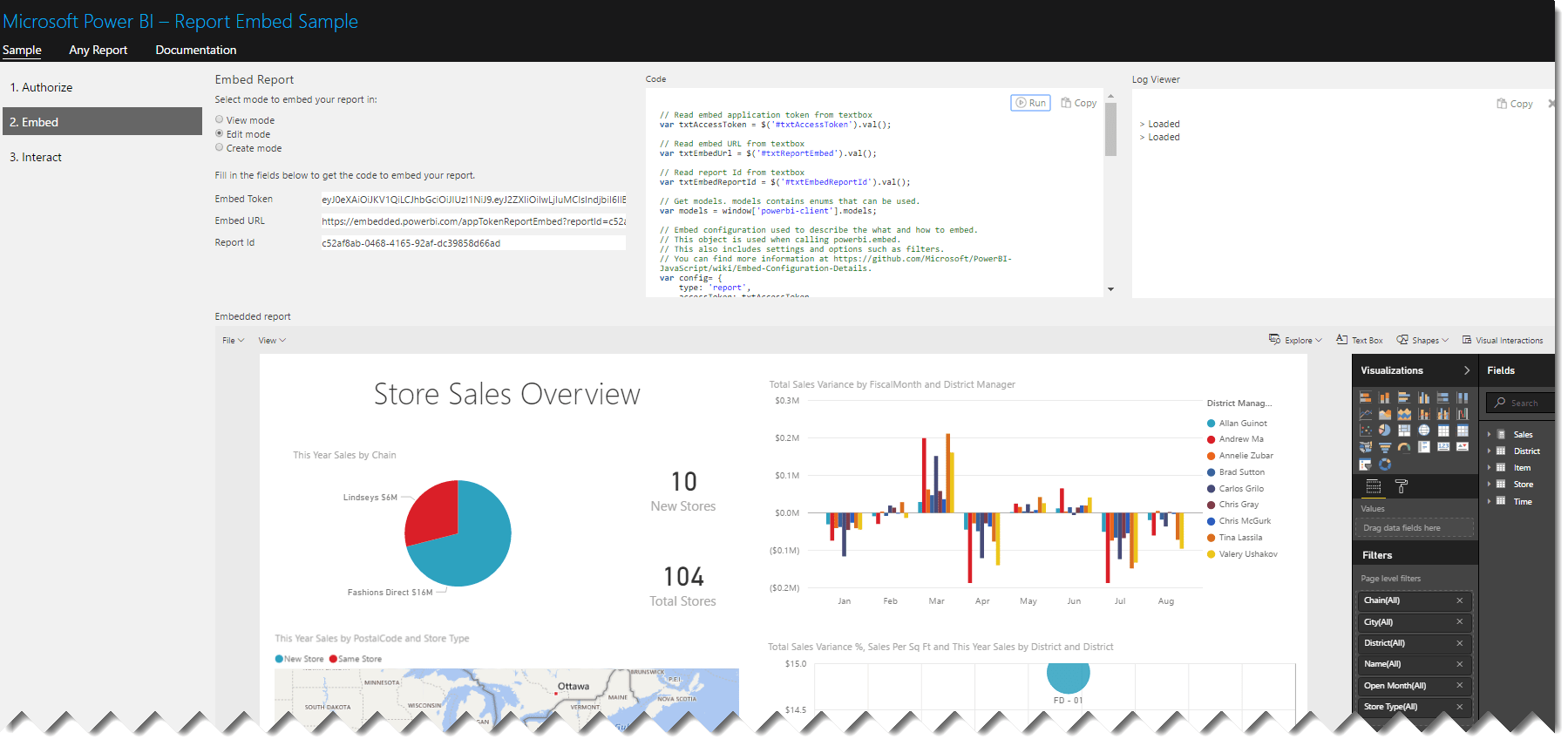Click the Embed URL input field

pos(473,221)
